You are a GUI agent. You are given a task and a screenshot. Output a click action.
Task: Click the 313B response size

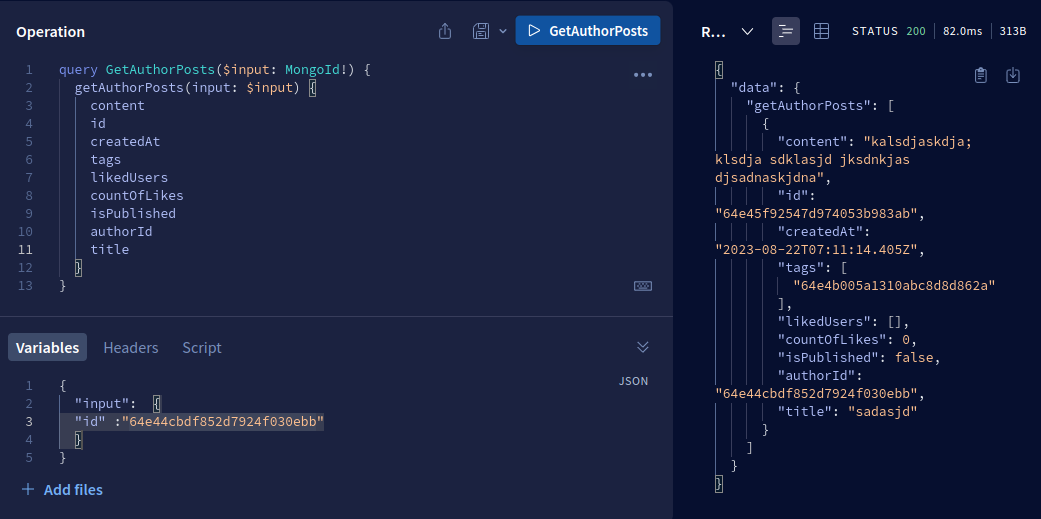(x=1012, y=31)
